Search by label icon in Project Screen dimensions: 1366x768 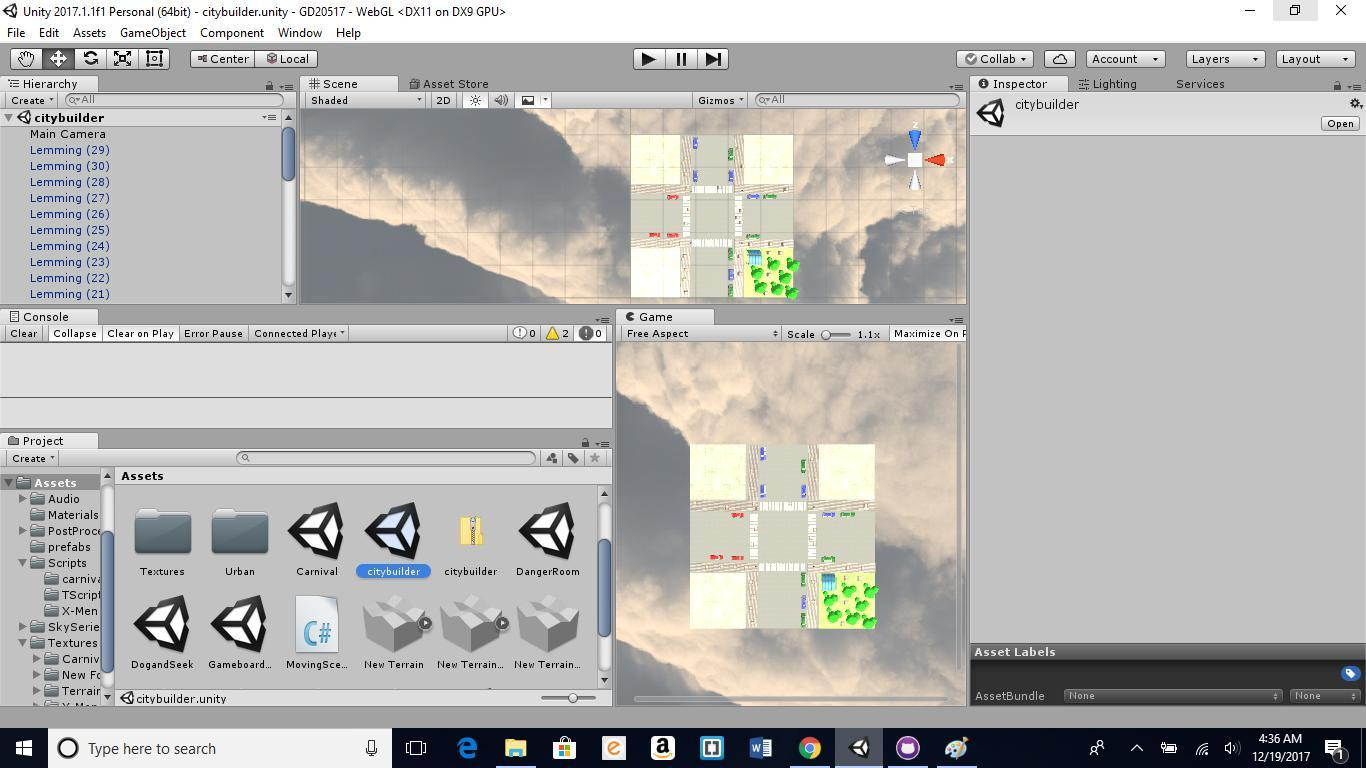(573, 458)
